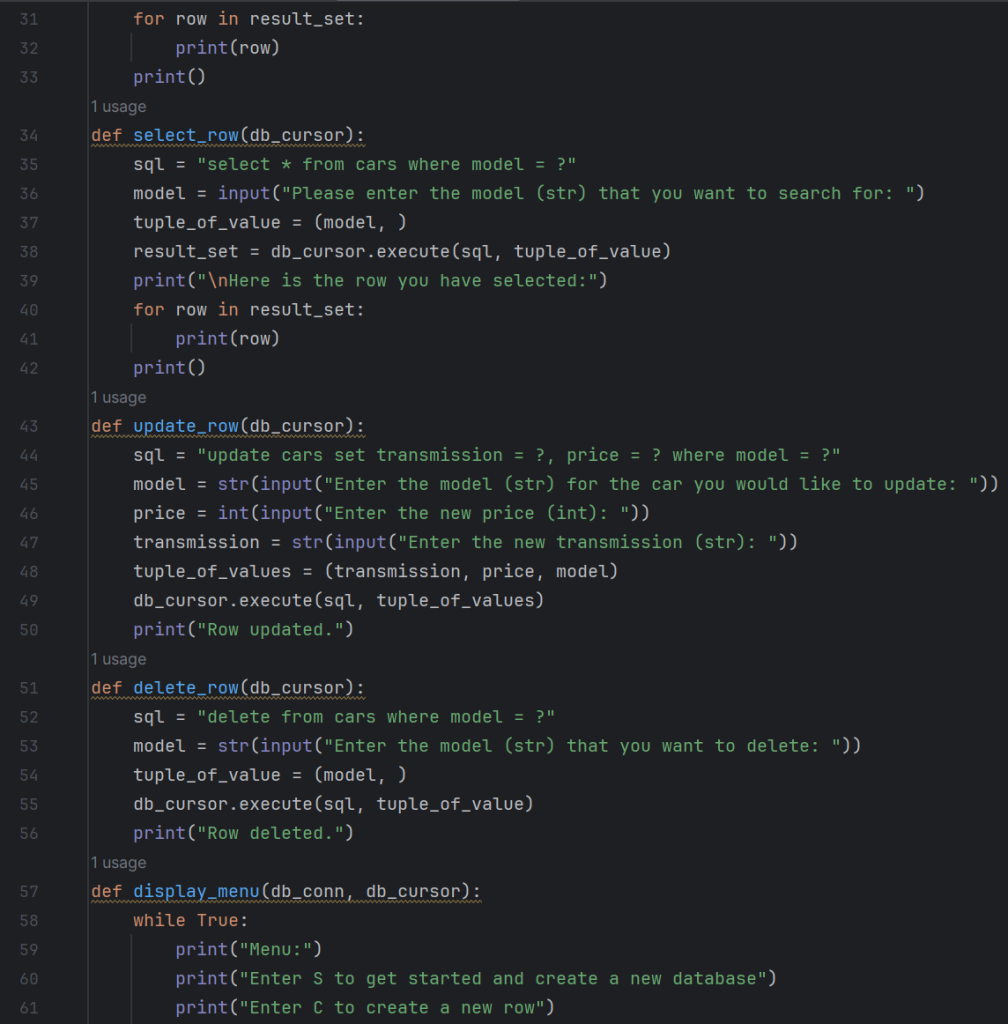Click gutter line number 57

coord(28,891)
